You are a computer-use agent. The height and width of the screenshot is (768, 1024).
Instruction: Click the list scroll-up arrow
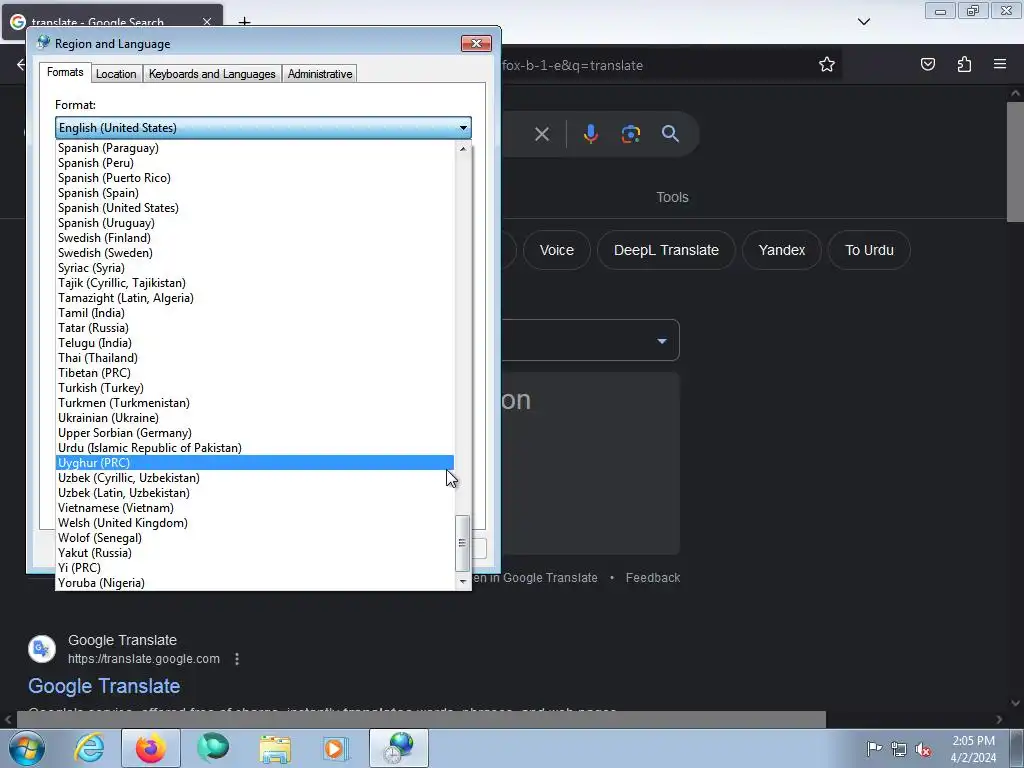coord(463,149)
